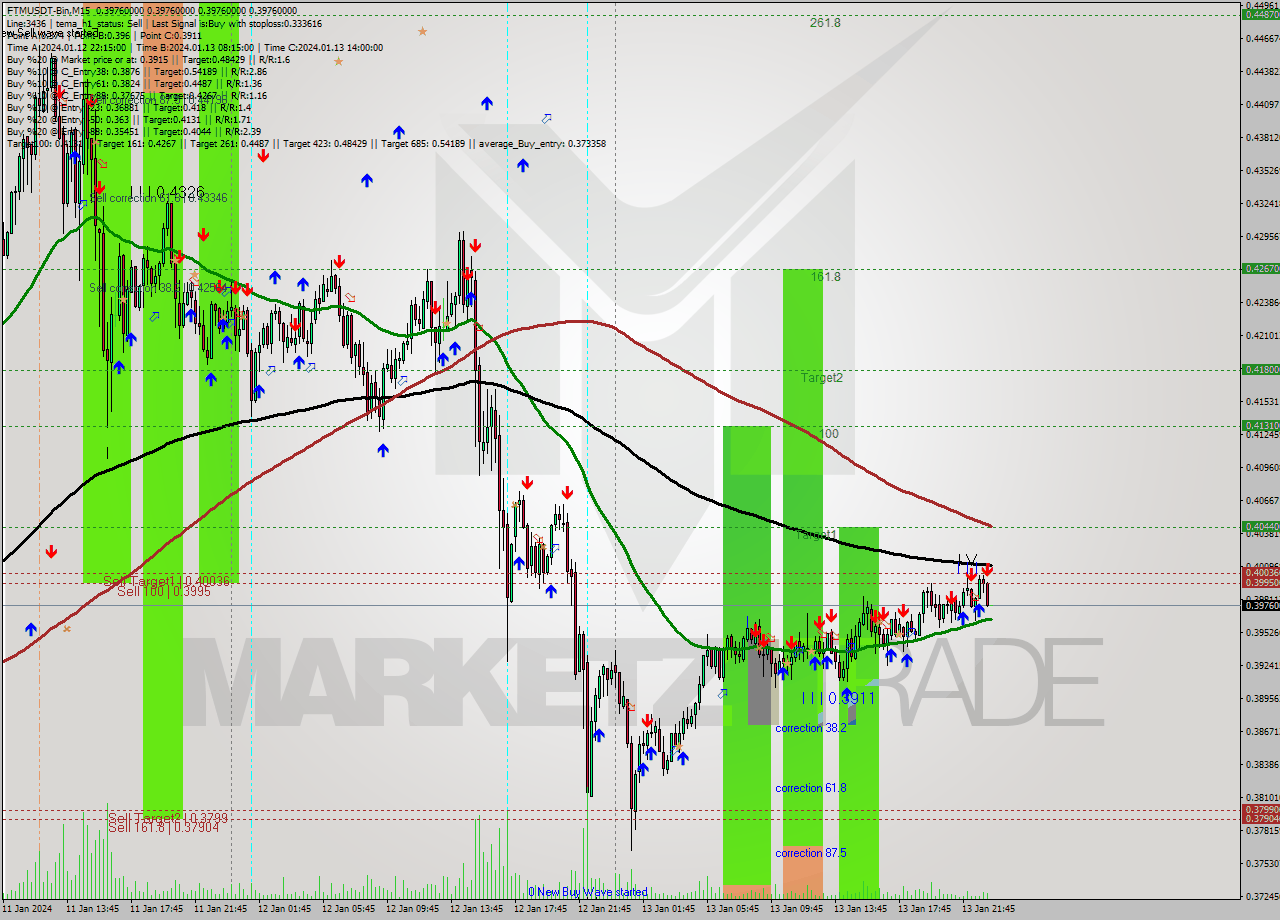Click the '0 New Buy Wave started' label
This screenshot has width=1280, height=920.
tap(588, 892)
